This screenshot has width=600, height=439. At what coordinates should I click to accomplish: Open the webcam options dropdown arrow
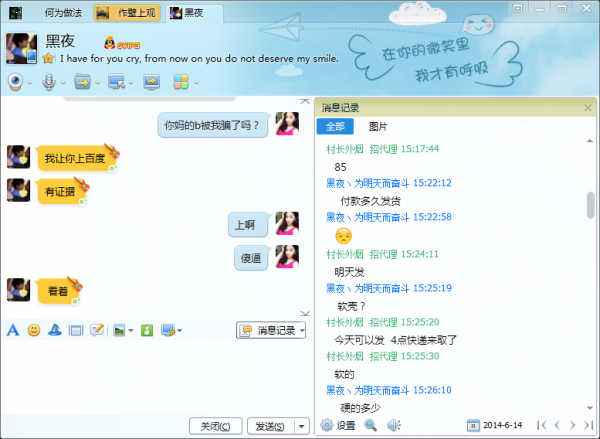point(29,82)
